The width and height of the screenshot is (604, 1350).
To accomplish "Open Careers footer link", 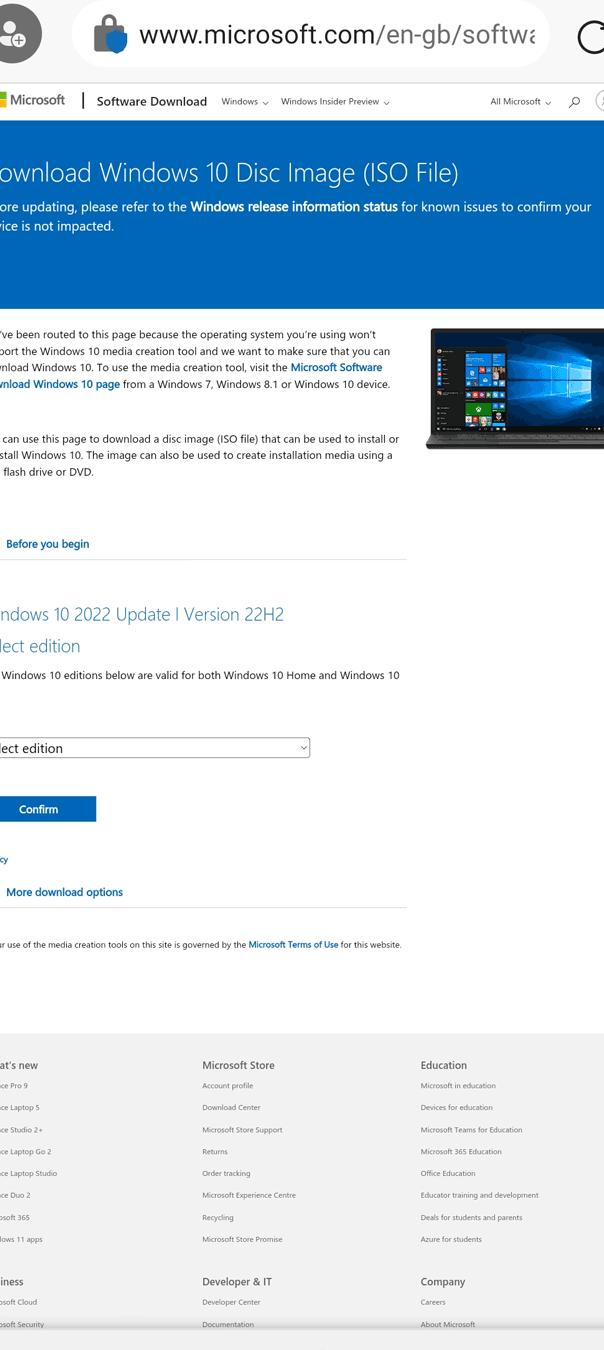I will tap(433, 1303).
